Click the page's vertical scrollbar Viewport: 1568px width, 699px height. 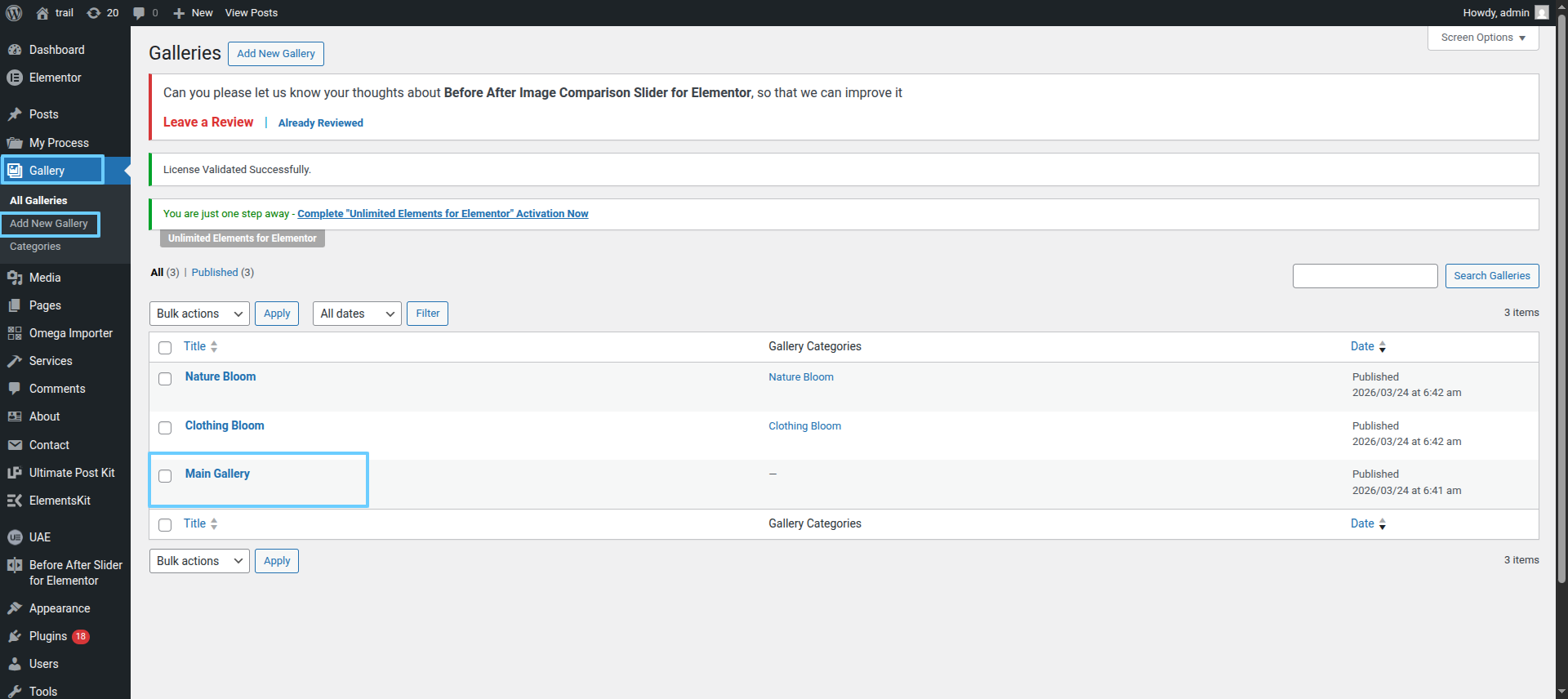click(x=1561, y=327)
